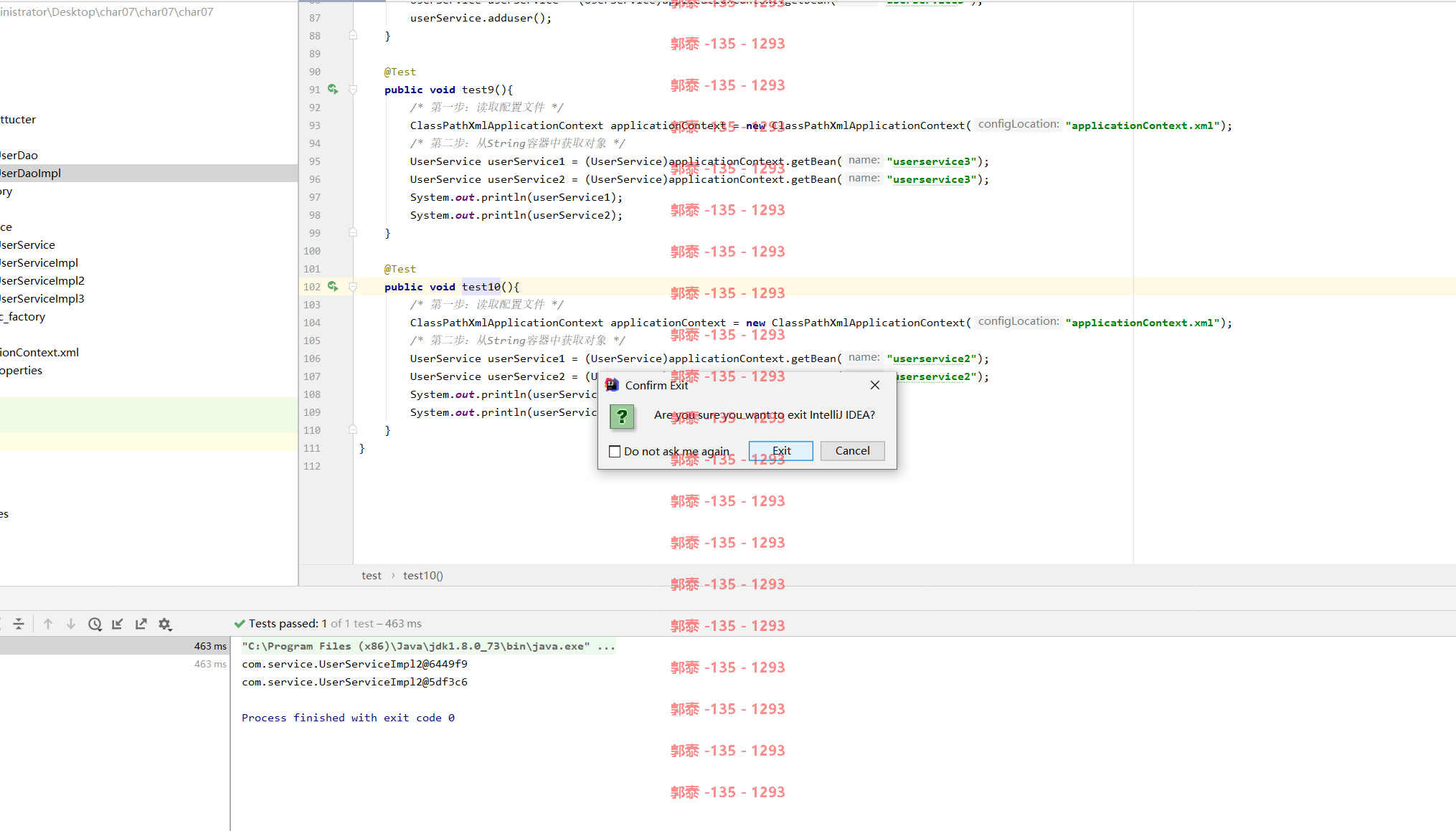The width and height of the screenshot is (1456, 831).
Task: Click the IntelliJ icon in dialog title bar
Action: pos(612,385)
